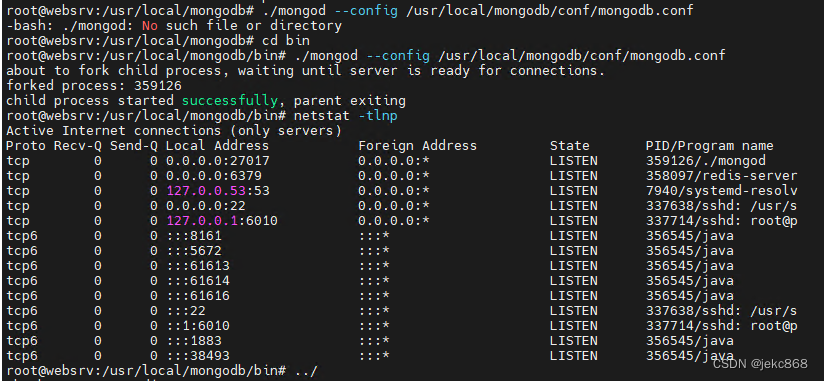The width and height of the screenshot is (824, 381).
Task: Click LISTEN state in the 6379 row
Action: pos(573,176)
